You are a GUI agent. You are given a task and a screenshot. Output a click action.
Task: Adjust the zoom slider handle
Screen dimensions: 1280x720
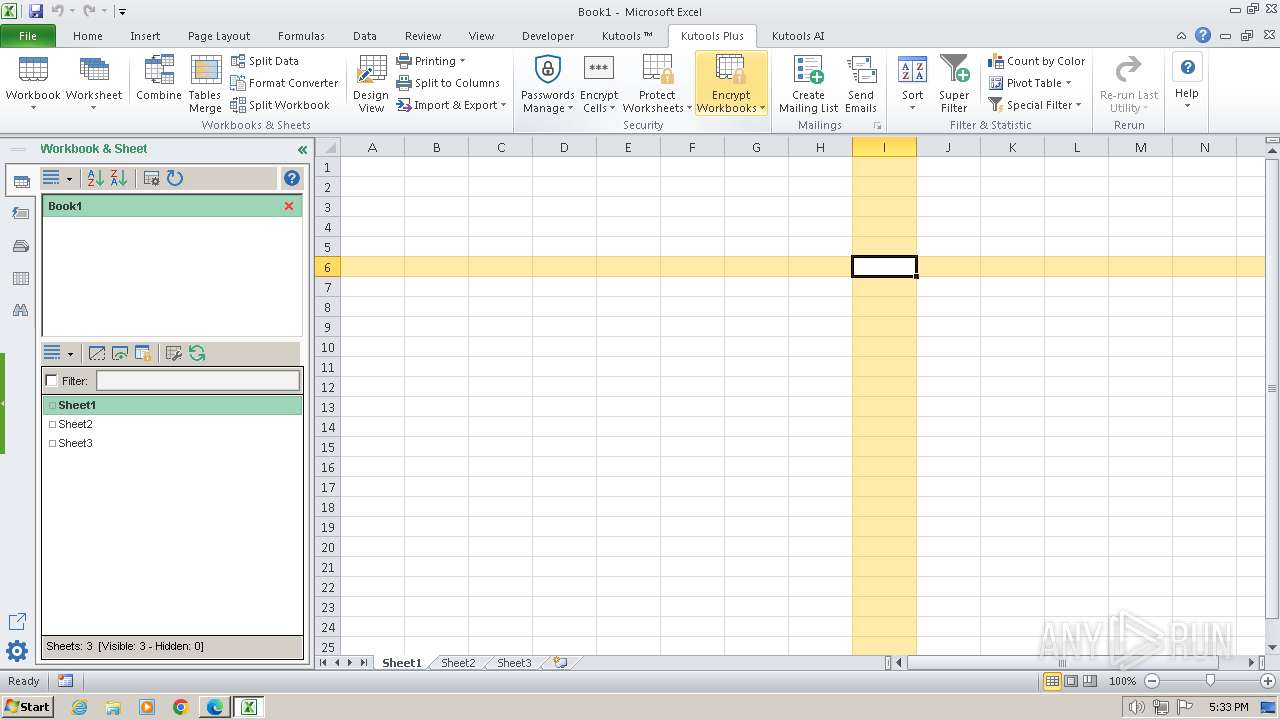pos(1210,681)
